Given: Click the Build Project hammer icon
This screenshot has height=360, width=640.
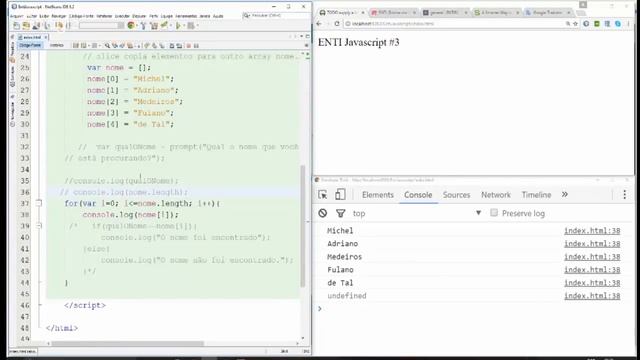Looking at the screenshot, I should point(143,26).
